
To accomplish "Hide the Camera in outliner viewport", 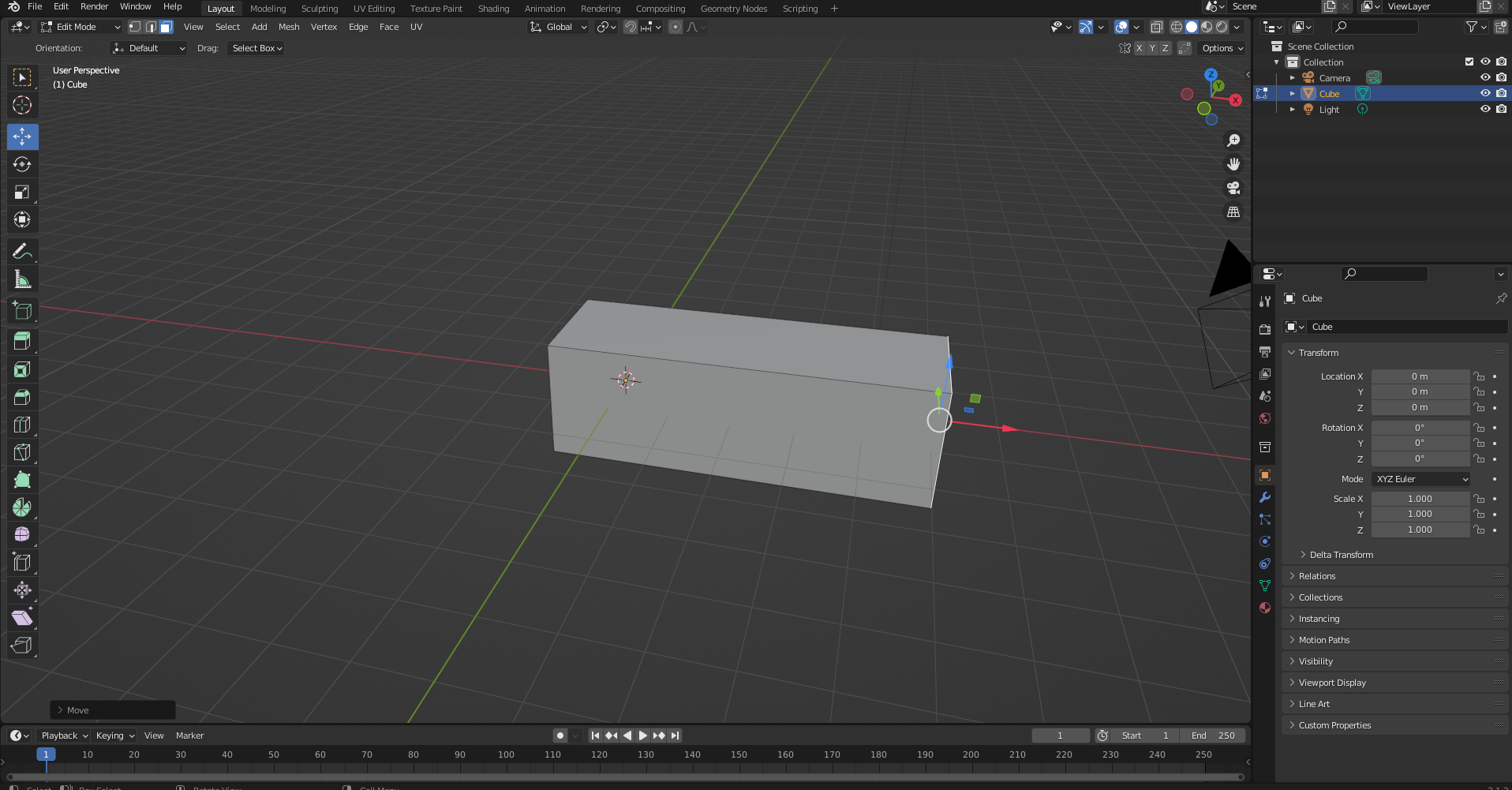I will (1485, 77).
